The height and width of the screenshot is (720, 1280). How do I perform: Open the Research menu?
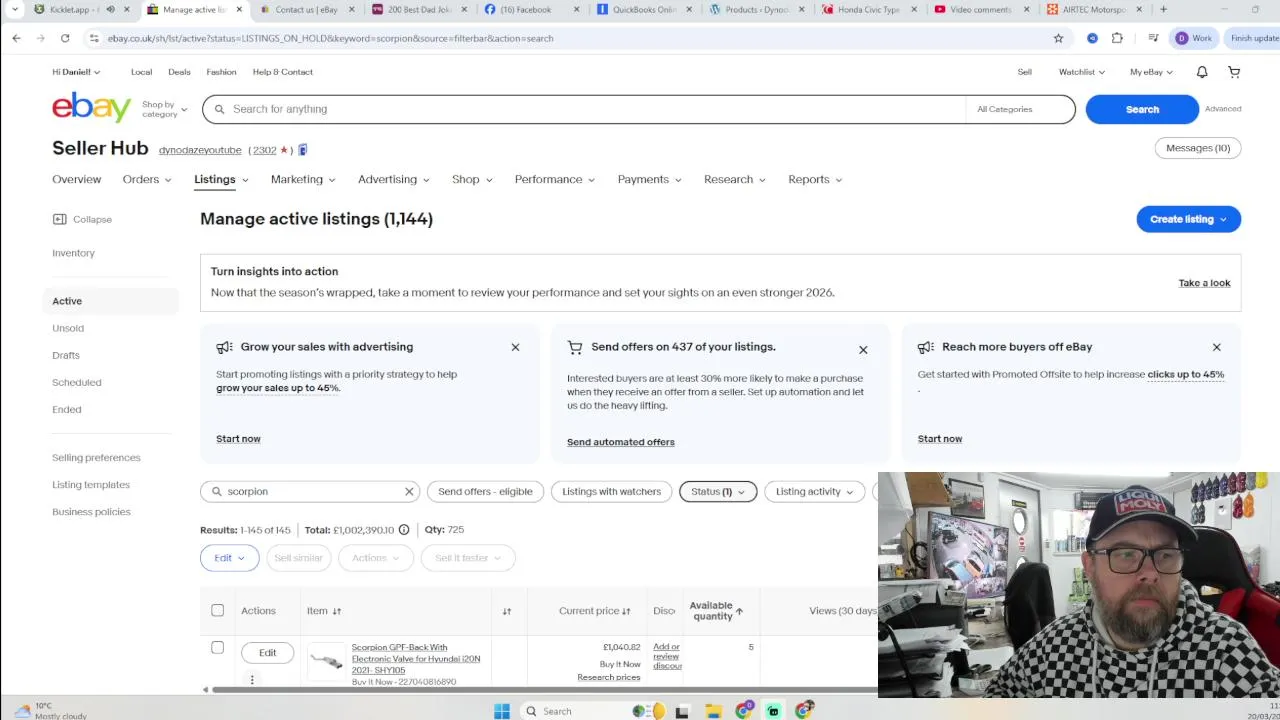point(734,179)
